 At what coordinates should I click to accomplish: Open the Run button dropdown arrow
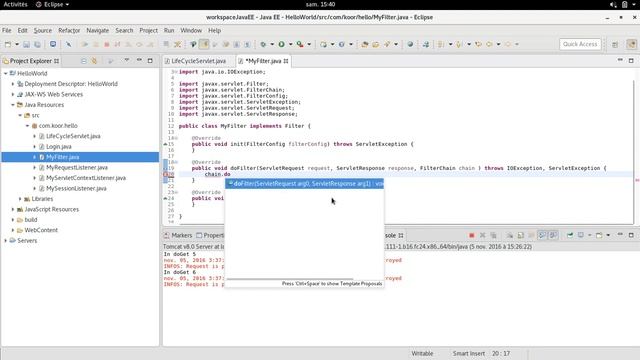pyautogui.click(x=291, y=44)
